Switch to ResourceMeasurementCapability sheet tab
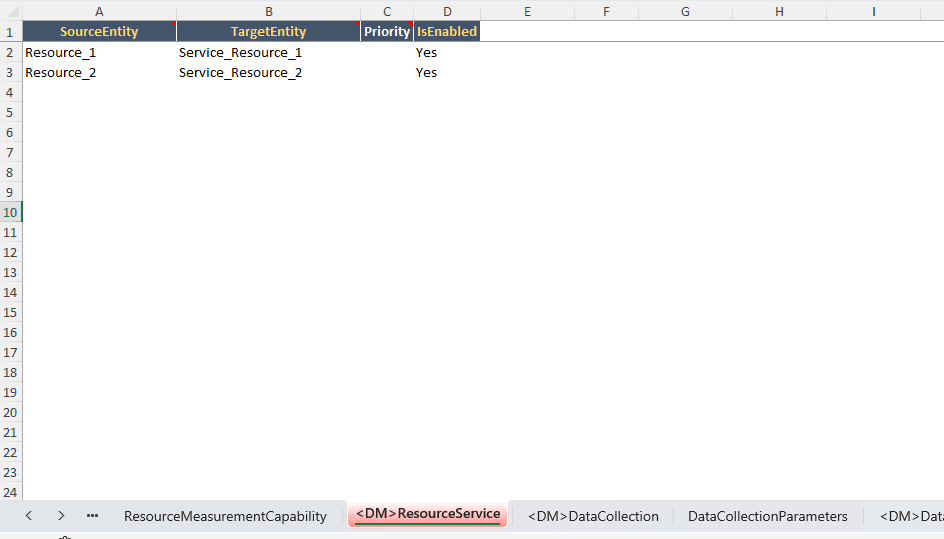This screenshot has width=944, height=539. click(x=225, y=516)
